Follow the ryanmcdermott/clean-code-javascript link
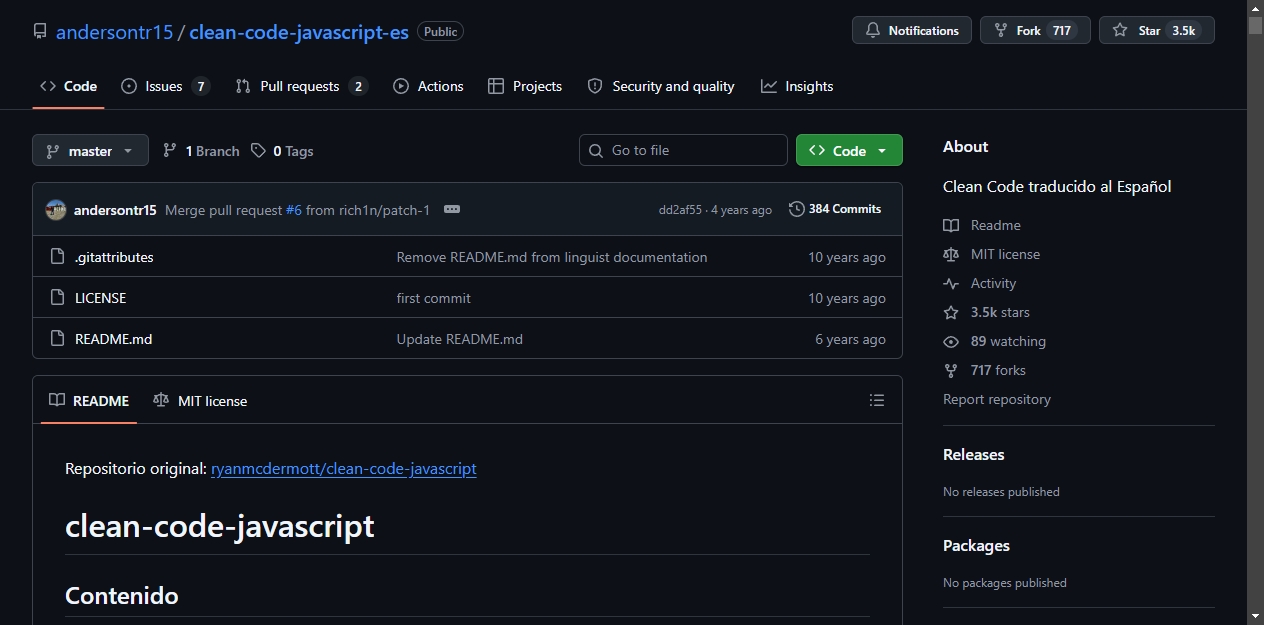1264x625 pixels. click(344, 468)
